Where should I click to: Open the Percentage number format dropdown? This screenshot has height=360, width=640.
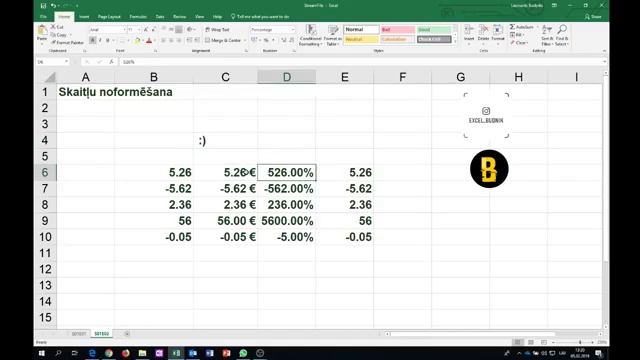coord(292,30)
